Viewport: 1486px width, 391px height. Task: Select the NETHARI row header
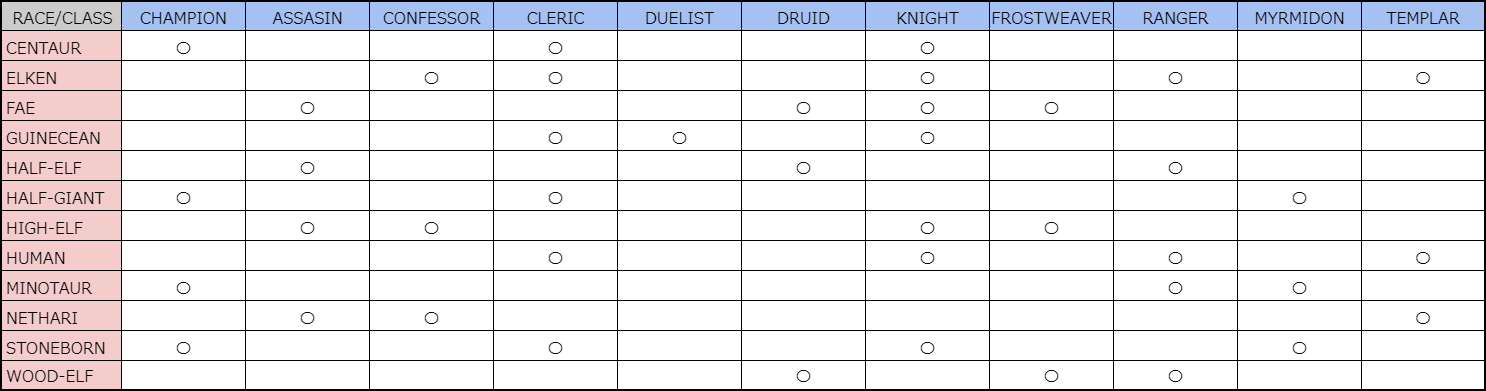62,317
